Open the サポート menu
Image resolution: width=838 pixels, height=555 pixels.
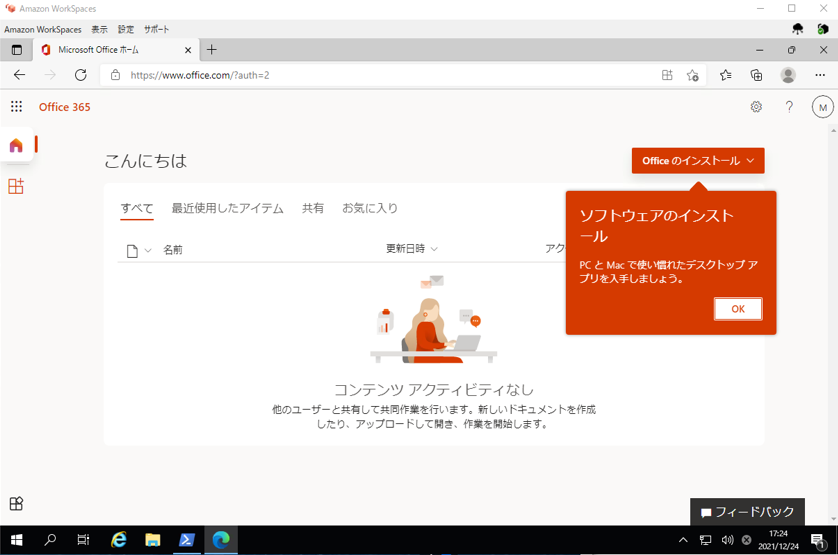(156, 29)
